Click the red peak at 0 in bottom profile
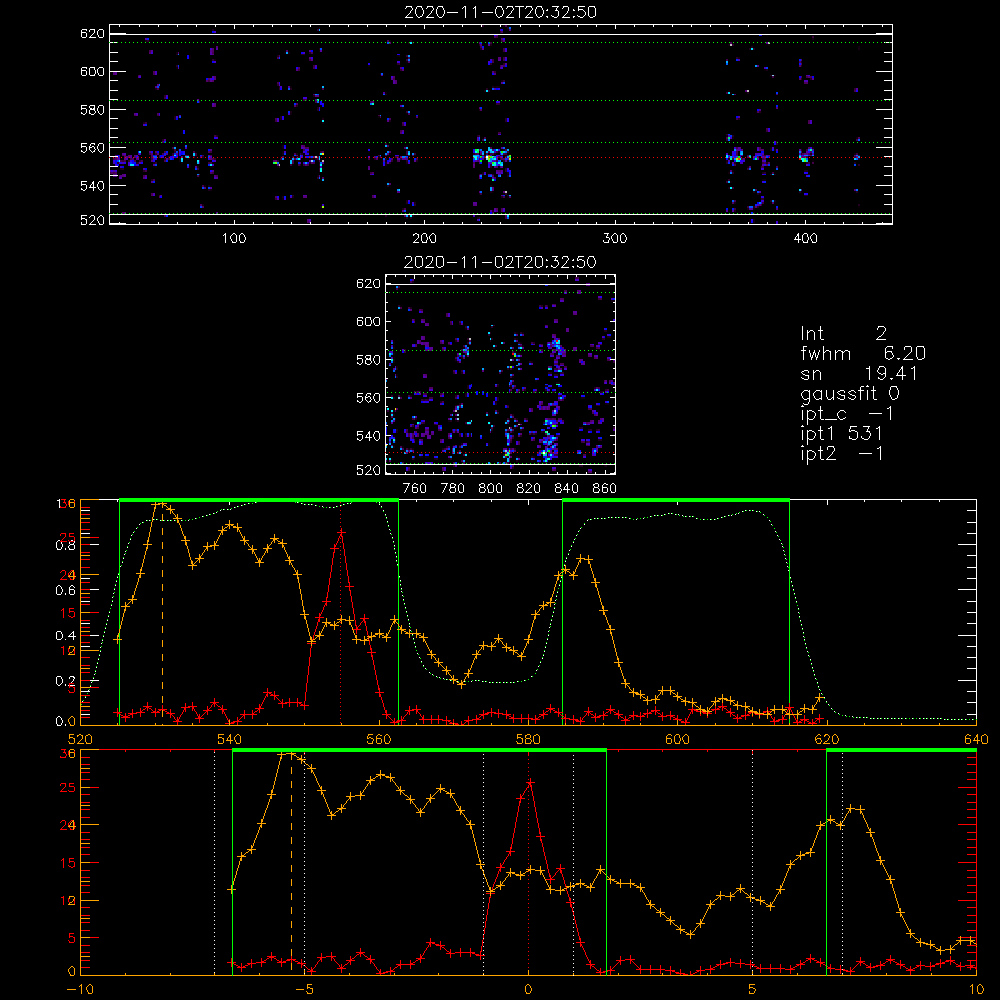 tap(529, 782)
